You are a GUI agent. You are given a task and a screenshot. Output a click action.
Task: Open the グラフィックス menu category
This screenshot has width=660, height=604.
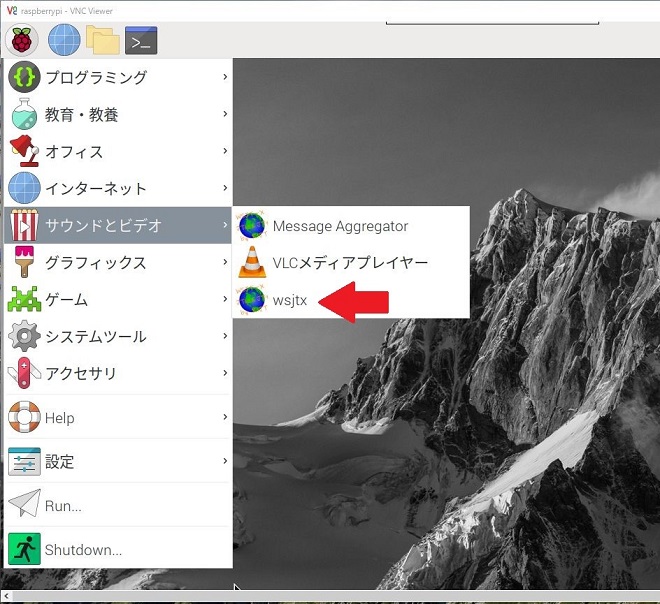[118, 262]
